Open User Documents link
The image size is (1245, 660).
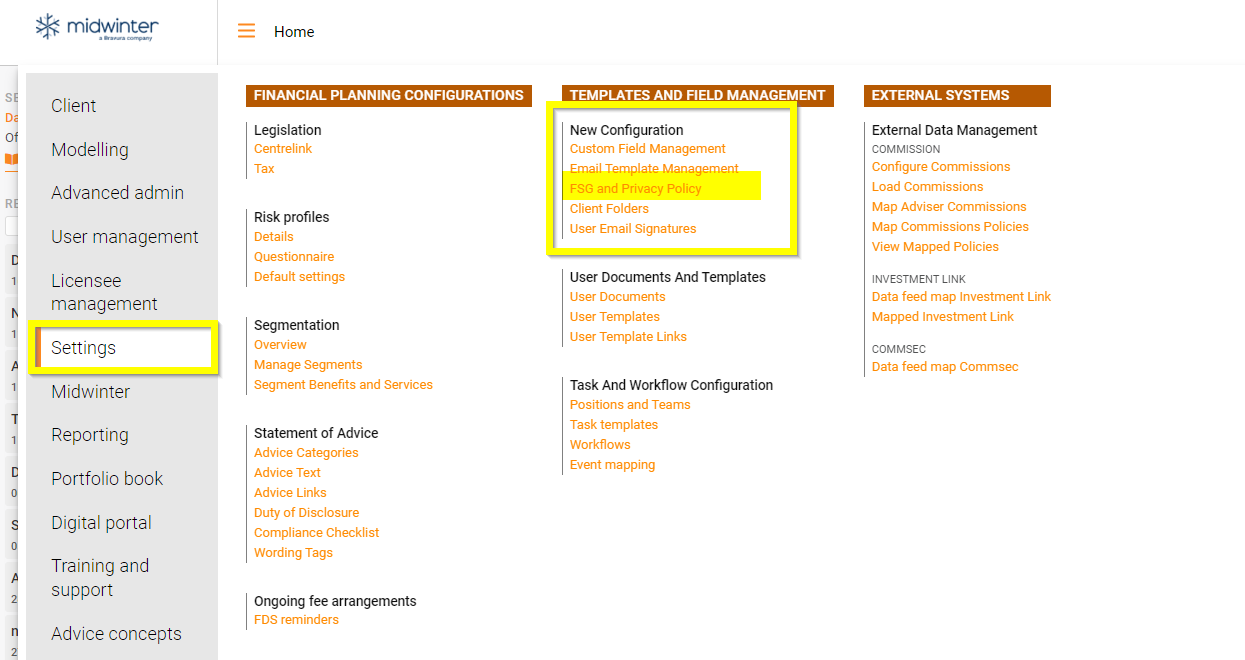click(617, 297)
